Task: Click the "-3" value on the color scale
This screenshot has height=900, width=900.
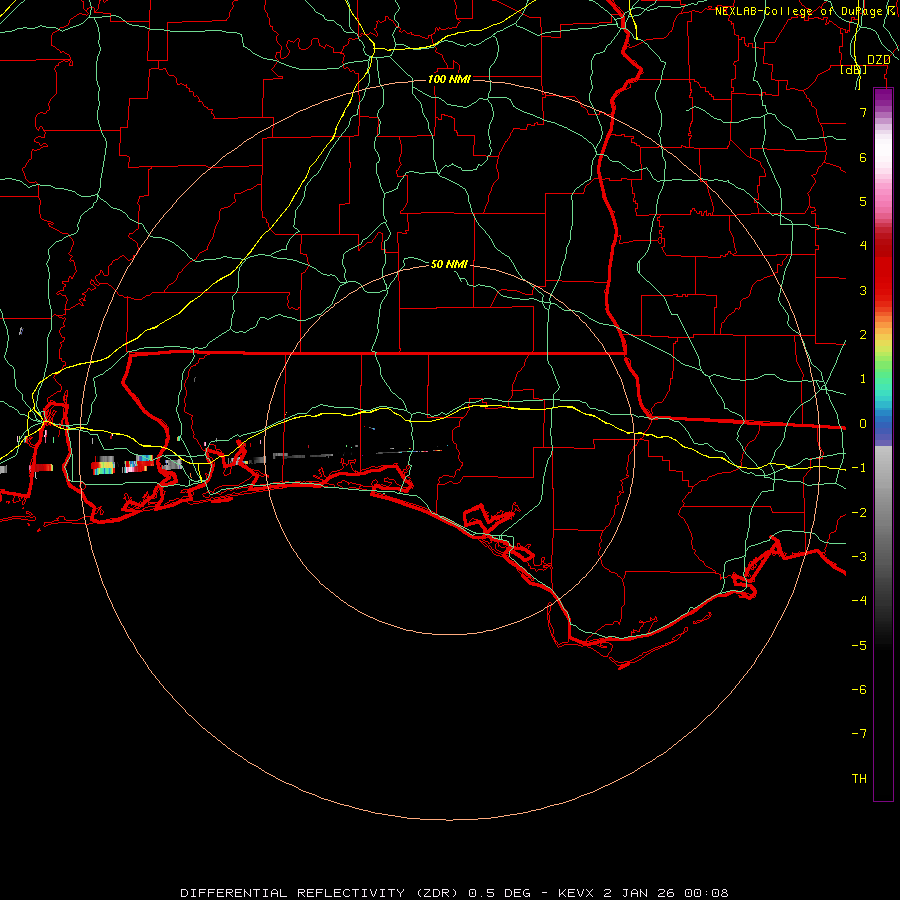Action: [x=859, y=557]
